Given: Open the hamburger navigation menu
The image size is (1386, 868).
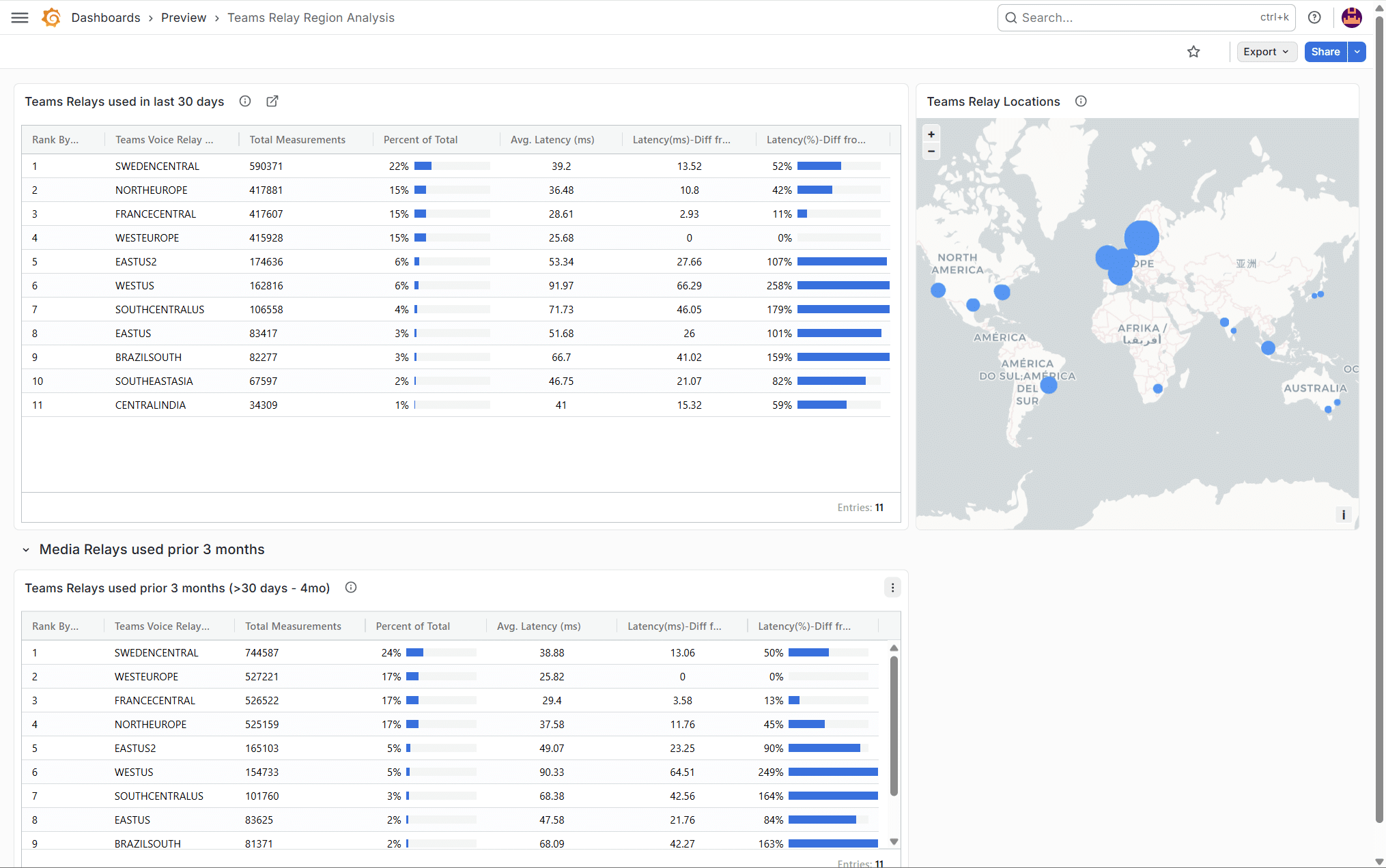Looking at the screenshot, I should pyautogui.click(x=20, y=18).
